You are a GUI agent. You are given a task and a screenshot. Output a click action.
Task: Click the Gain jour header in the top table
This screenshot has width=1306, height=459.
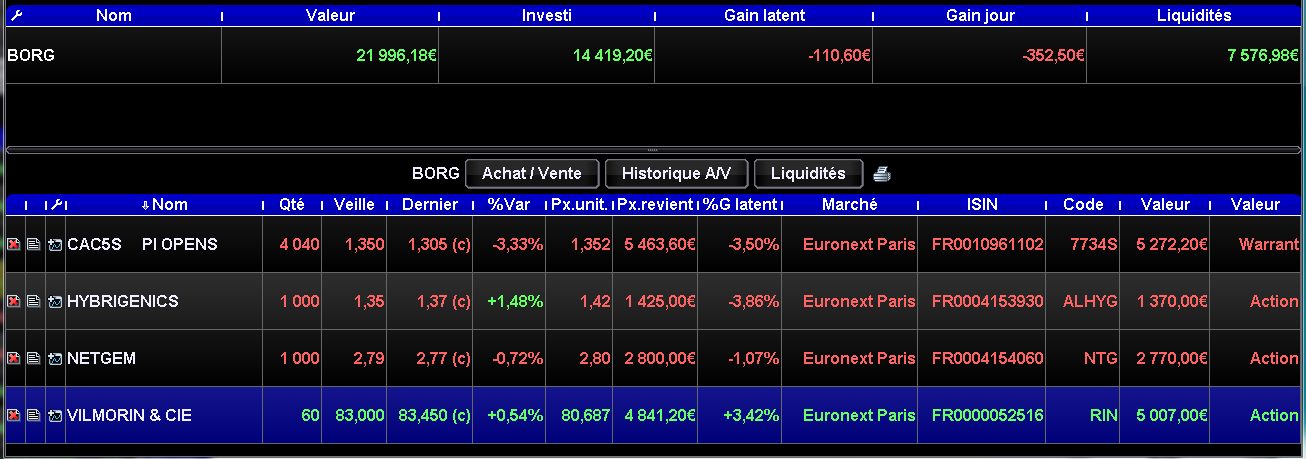click(x=980, y=15)
